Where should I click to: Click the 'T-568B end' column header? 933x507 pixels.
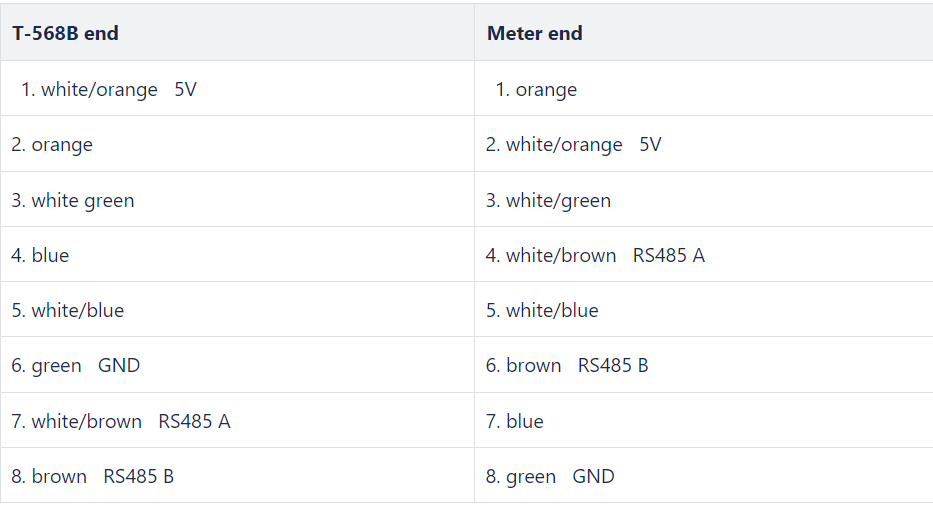coord(65,33)
